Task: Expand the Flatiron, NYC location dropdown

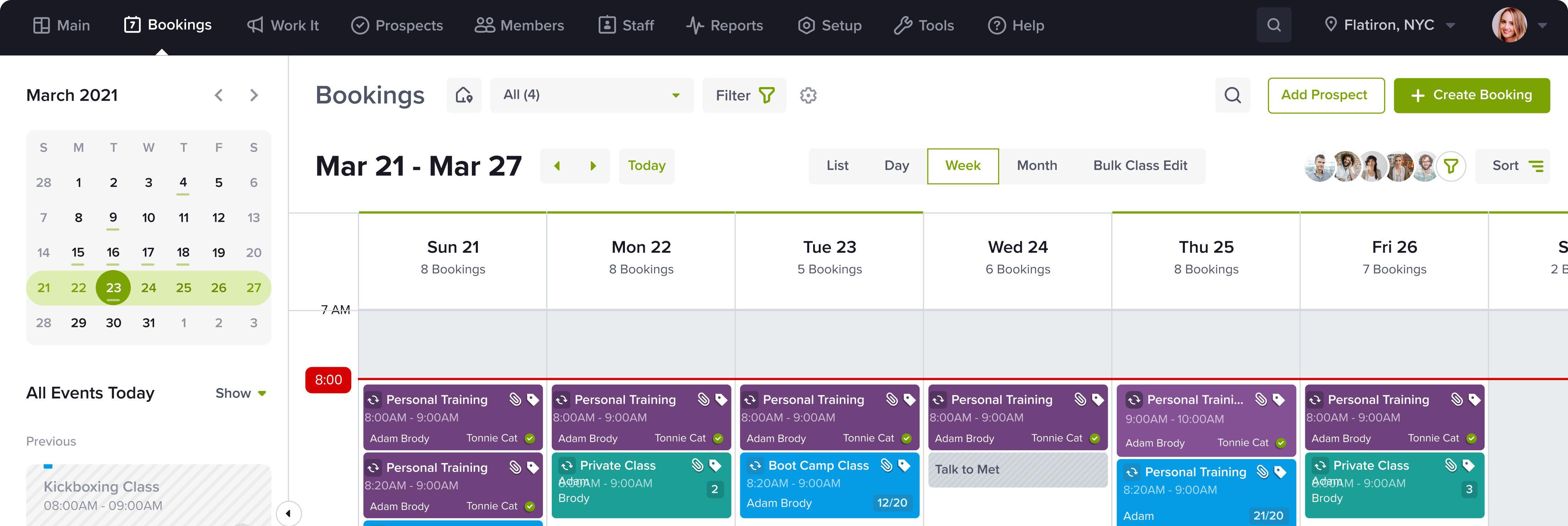Action: click(1389, 25)
